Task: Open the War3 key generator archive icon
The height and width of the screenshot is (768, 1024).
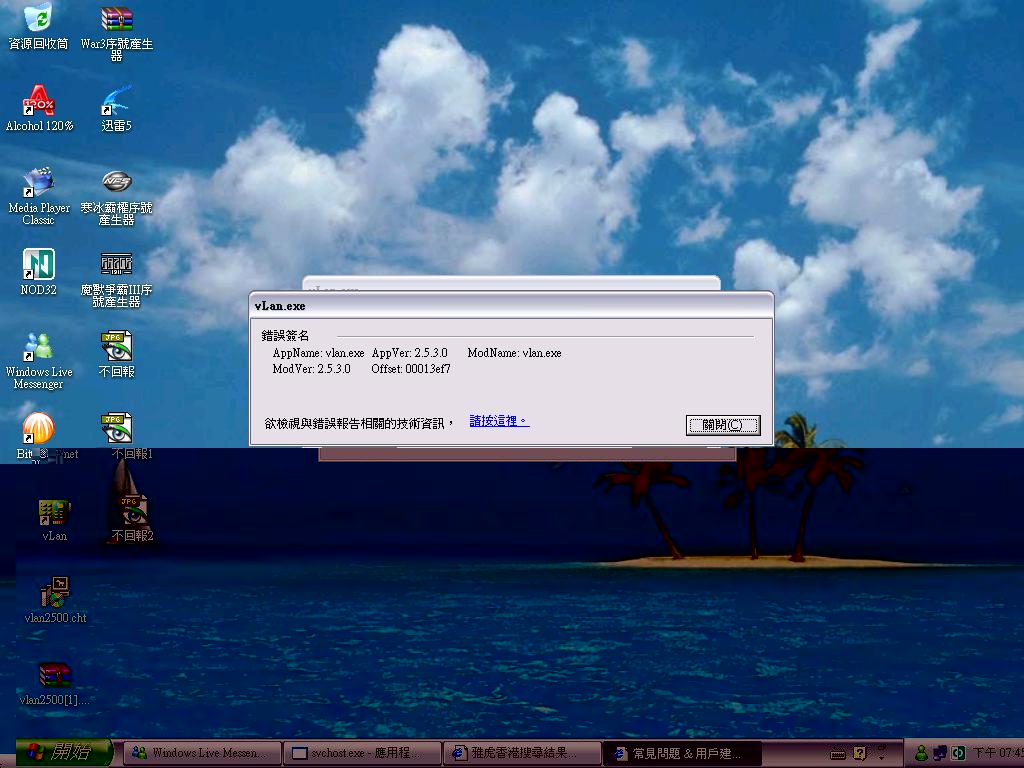Action: click(117, 19)
